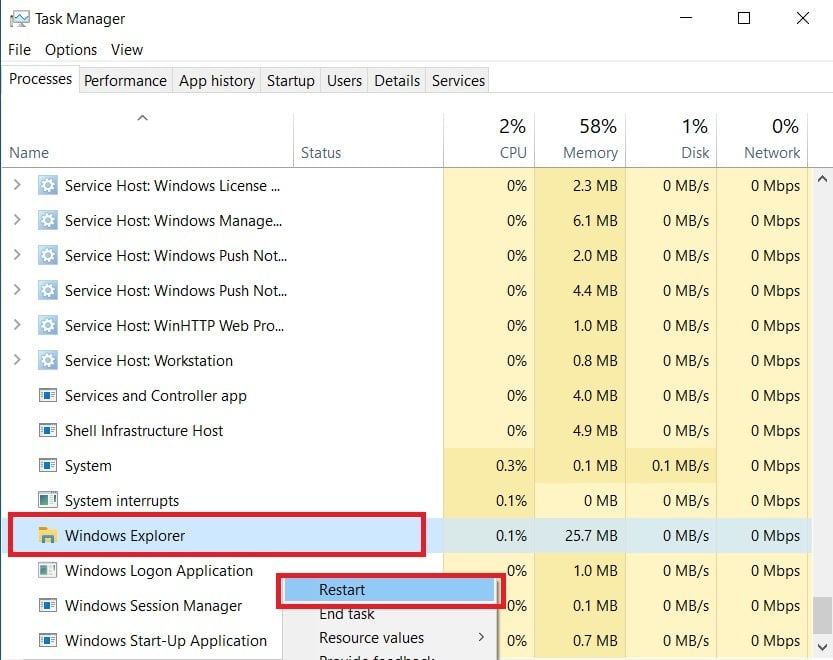Open the Resource values submenu arrow
The height and width of the screenshot is (660, 833).
click(x=481, y=637)
